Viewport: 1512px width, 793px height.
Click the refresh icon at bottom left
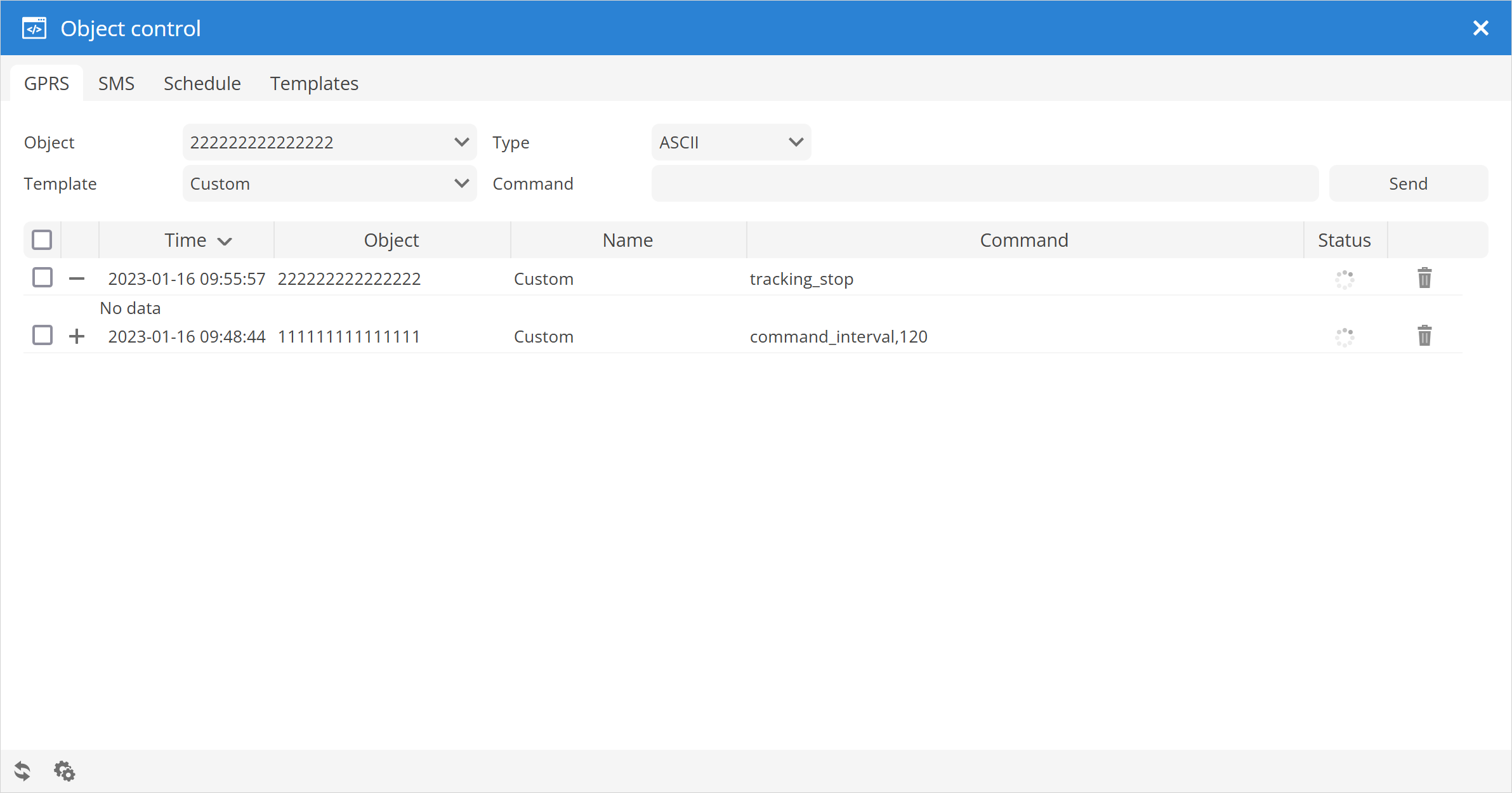click(22, 771)
